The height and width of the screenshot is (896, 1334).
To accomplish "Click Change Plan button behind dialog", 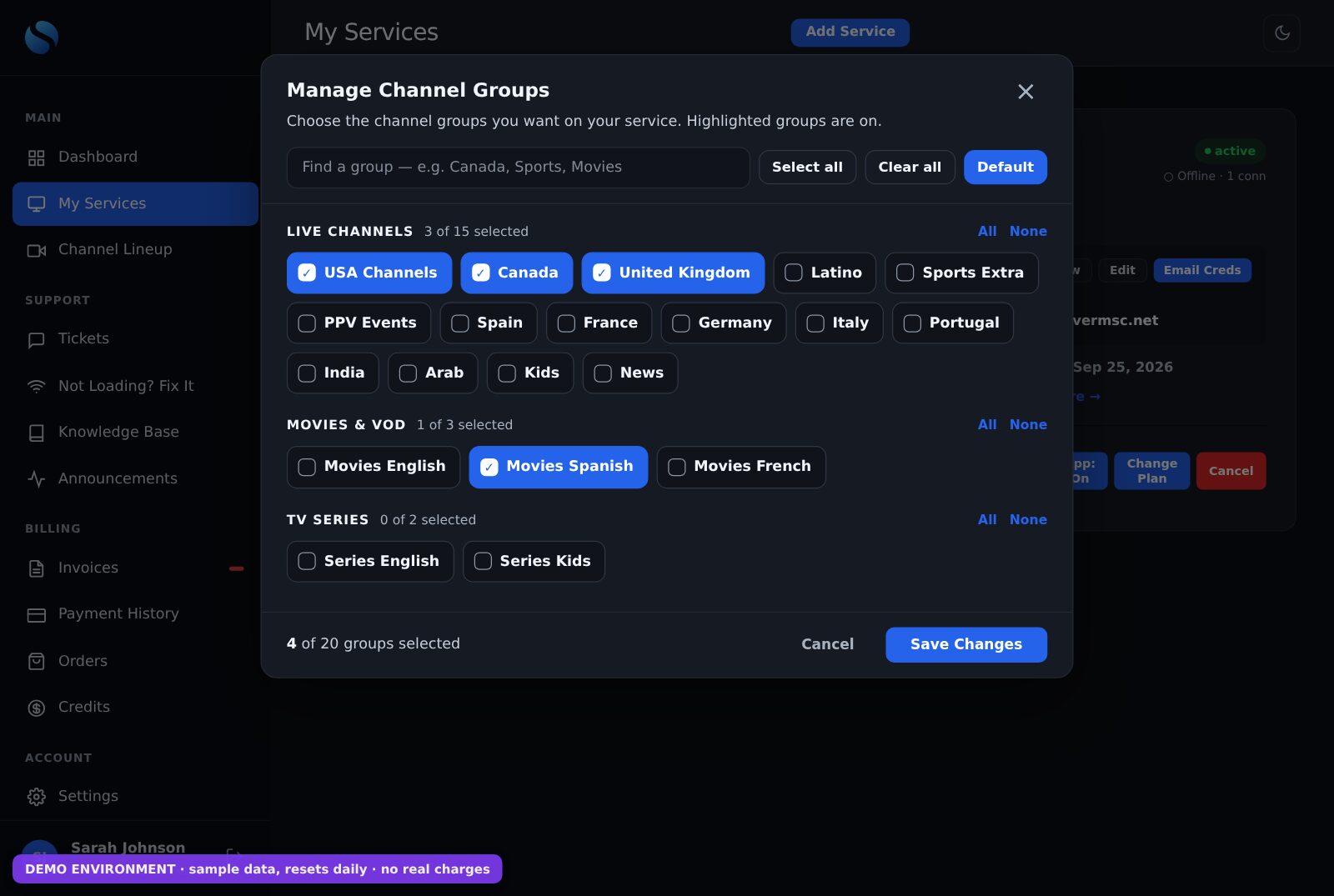I will click(x=1151, y=472).
